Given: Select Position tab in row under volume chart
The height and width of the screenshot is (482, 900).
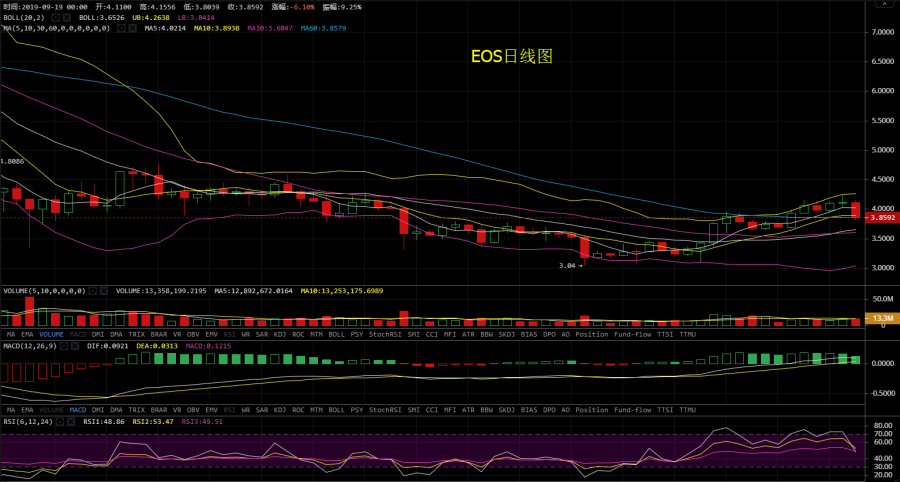Looking at the screenshot, I should pyautogui.click(x=592, y=334).
